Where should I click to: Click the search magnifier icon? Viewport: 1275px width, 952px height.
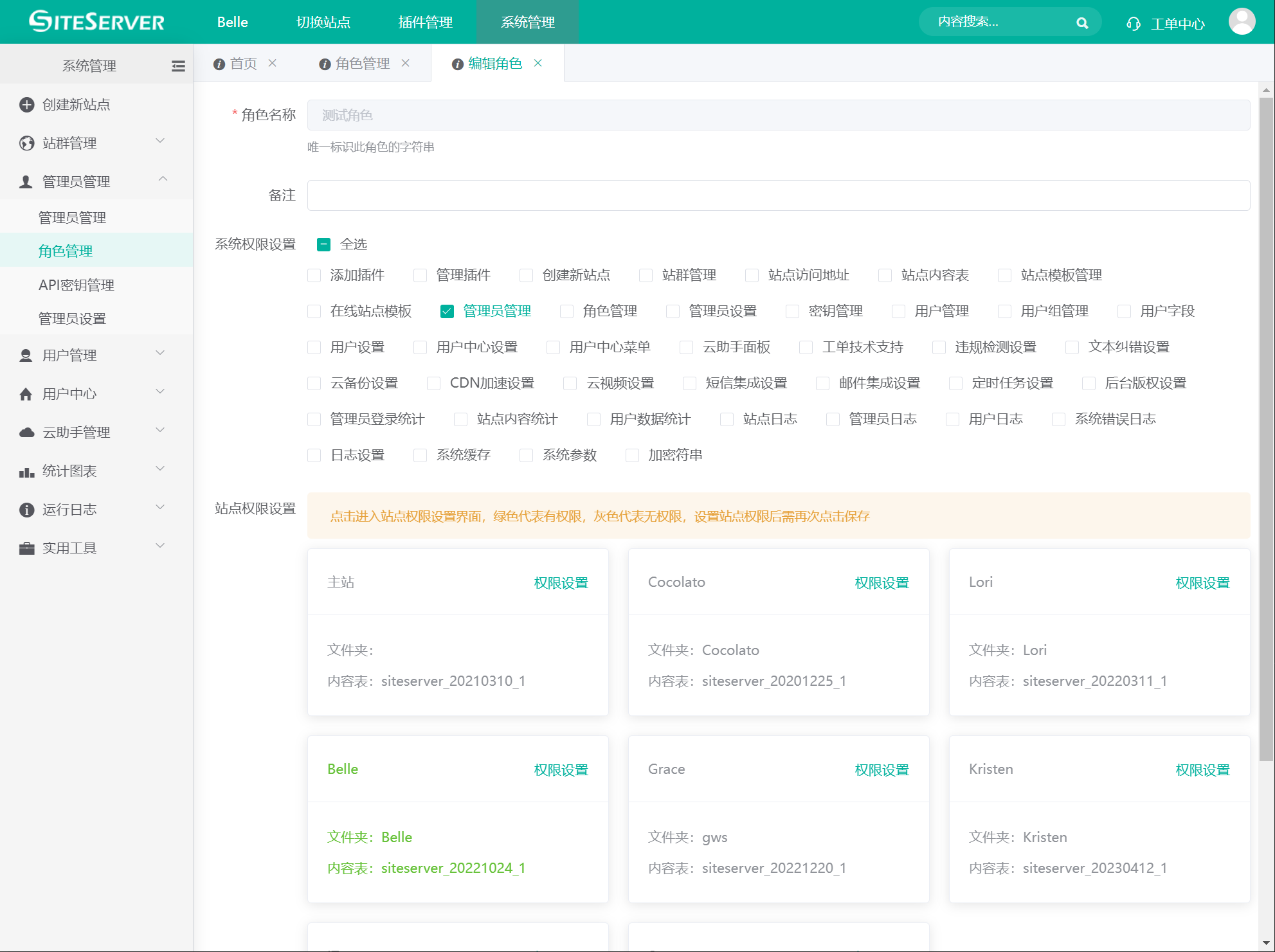1082,23
